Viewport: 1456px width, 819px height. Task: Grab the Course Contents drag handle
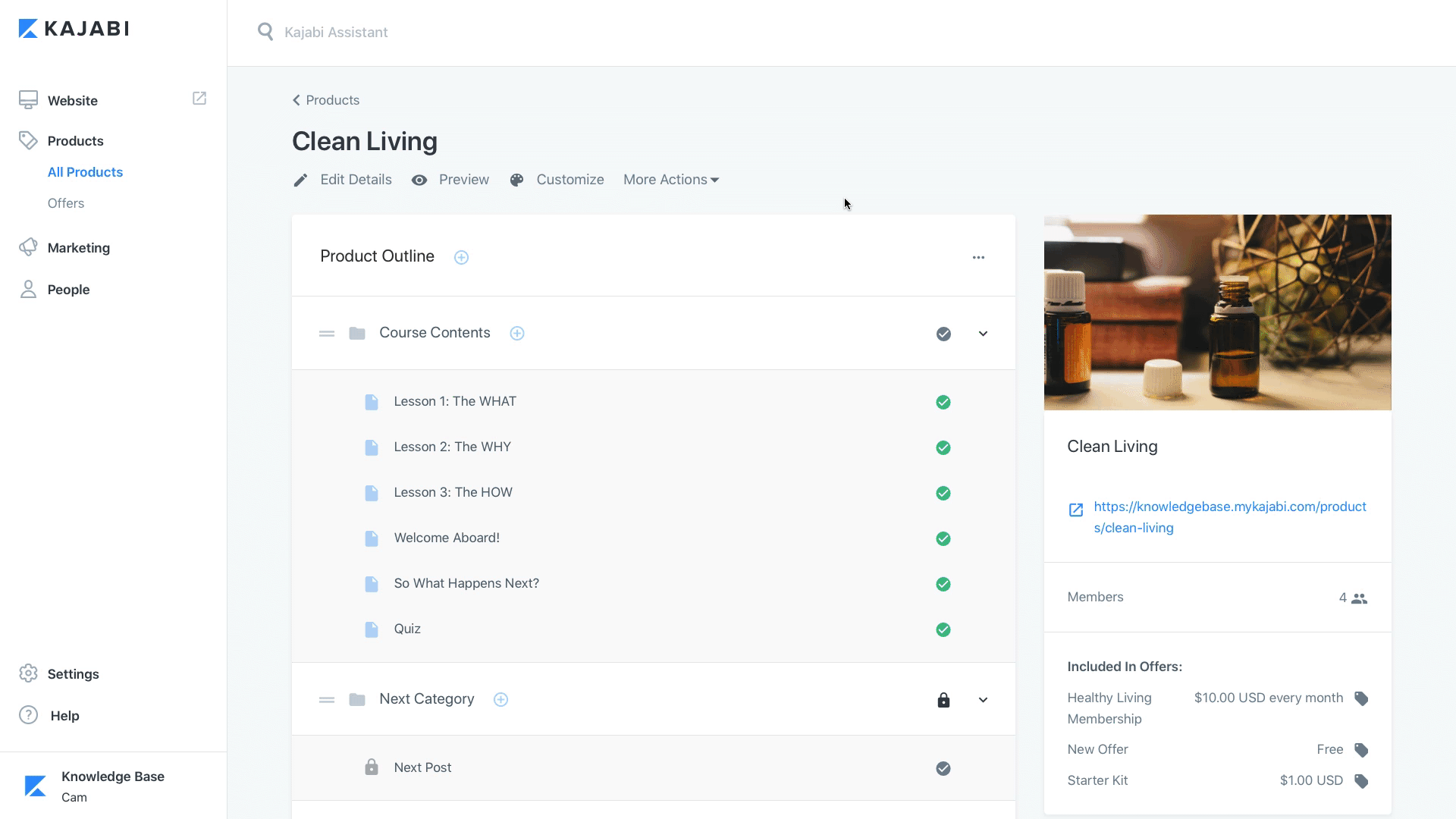click(x=327, y=334)
